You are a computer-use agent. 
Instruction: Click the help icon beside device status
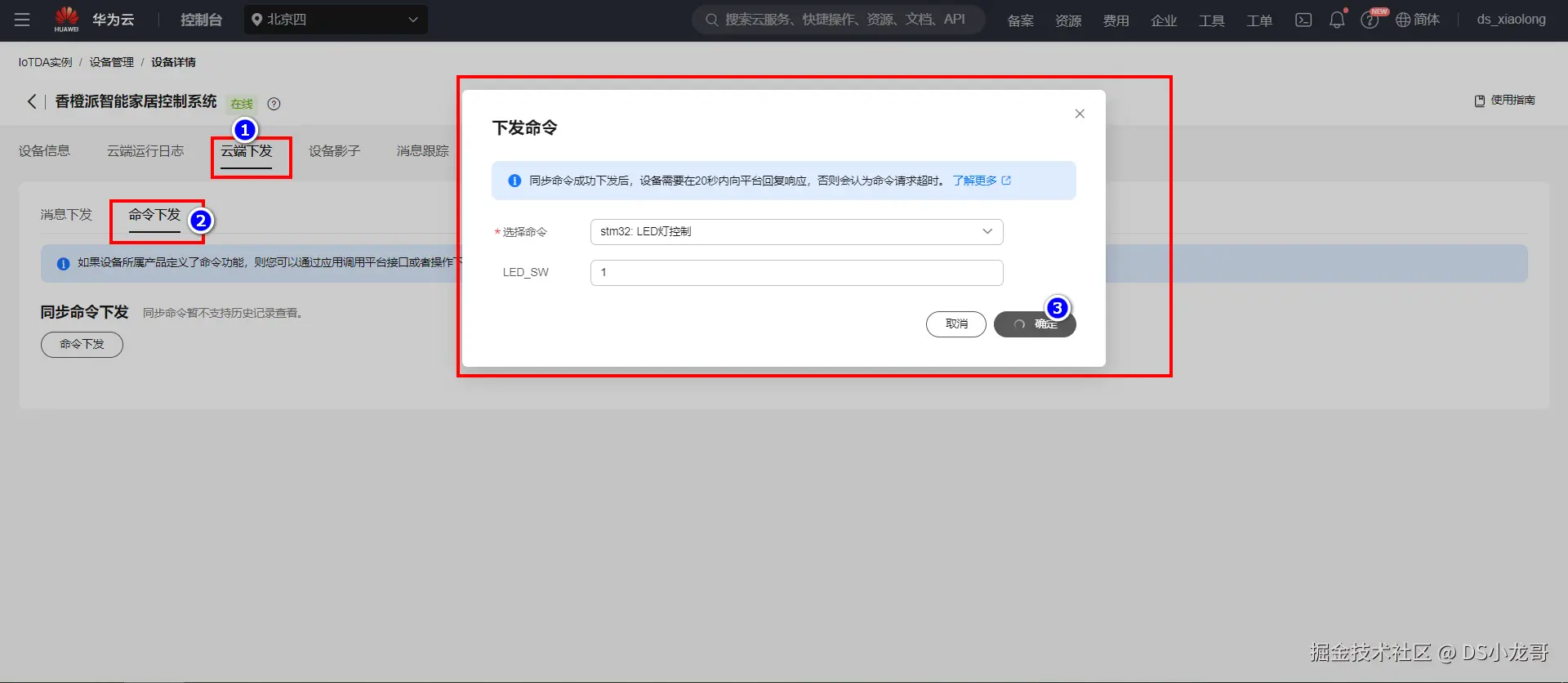point(274,104)
